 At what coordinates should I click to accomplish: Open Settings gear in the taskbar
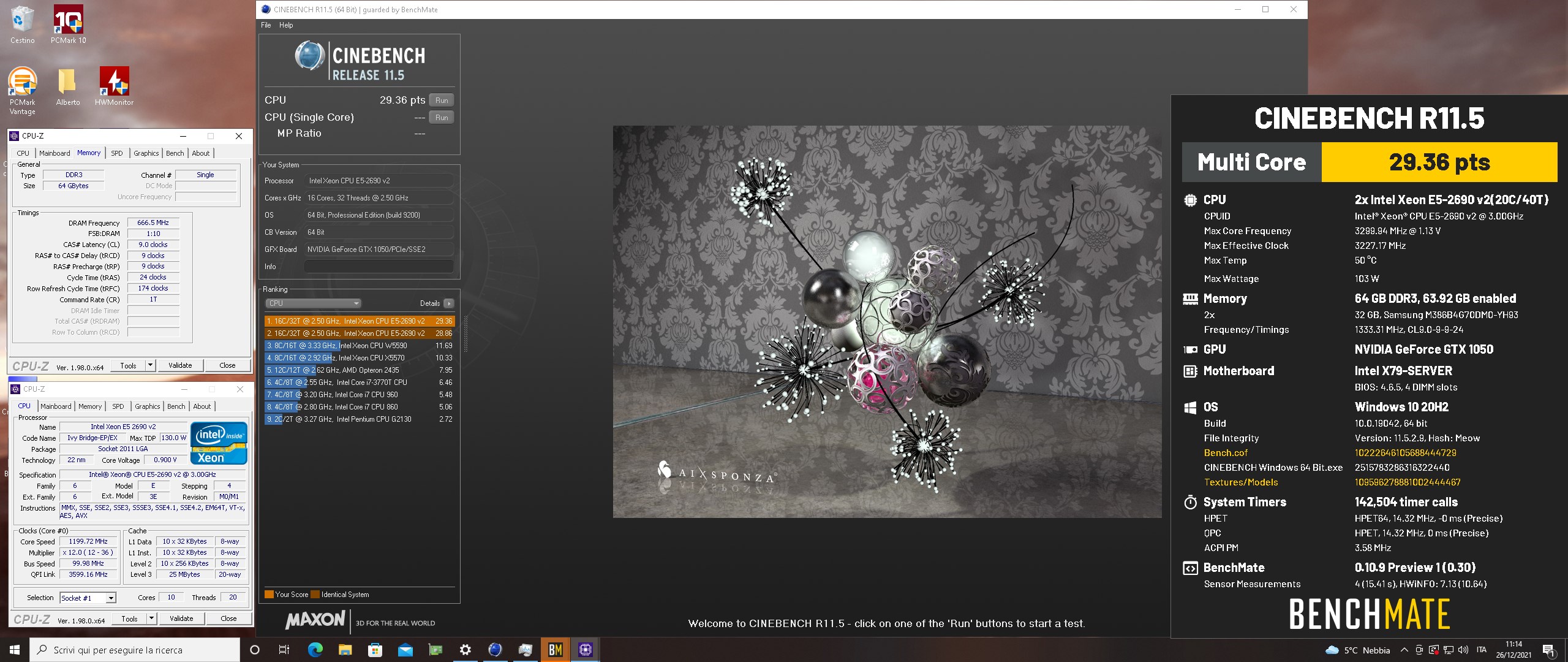pyautogui.click(x=465, y=650)
